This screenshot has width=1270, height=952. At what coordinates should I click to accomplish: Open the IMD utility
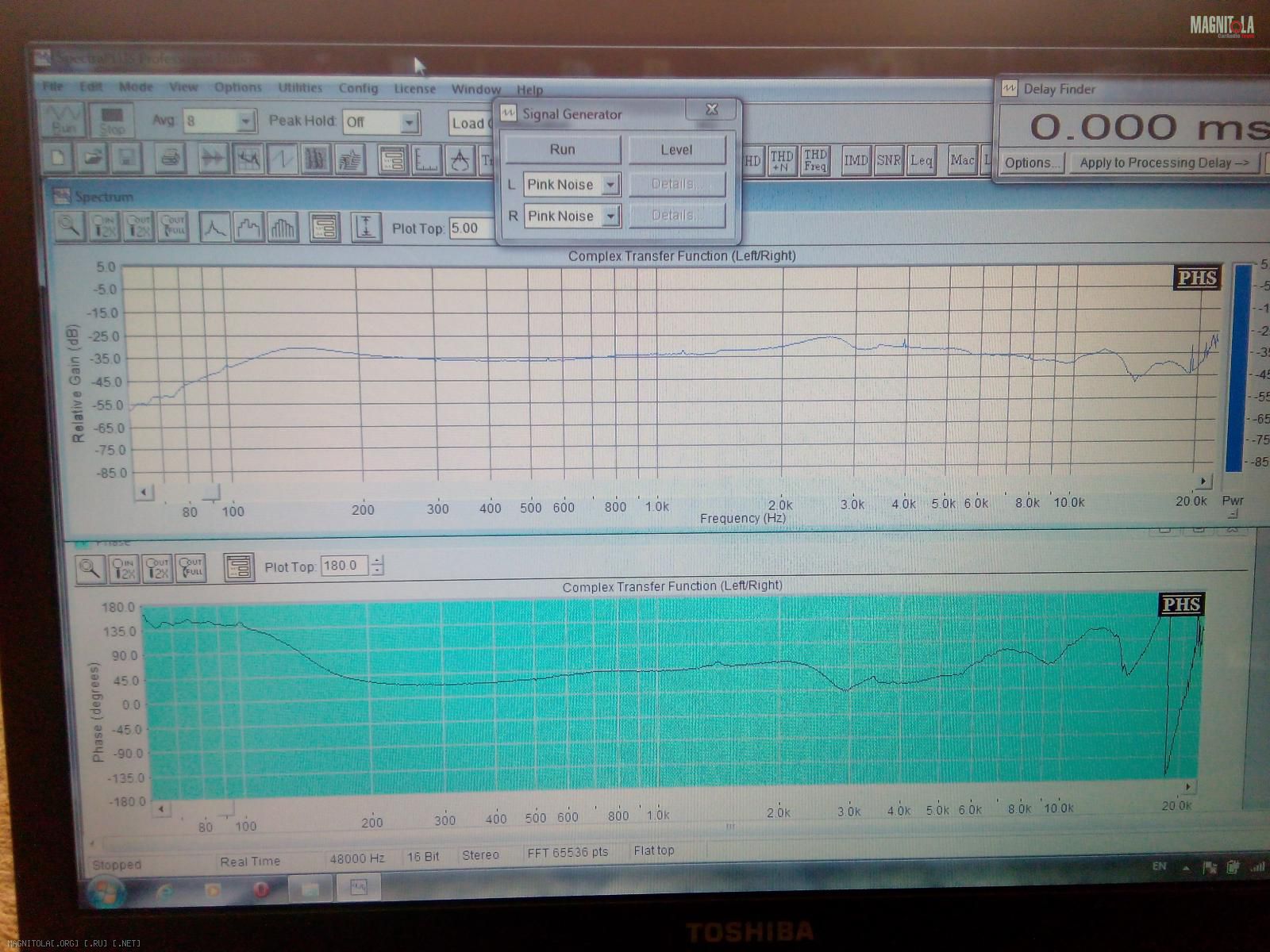(x=856, y=161)
